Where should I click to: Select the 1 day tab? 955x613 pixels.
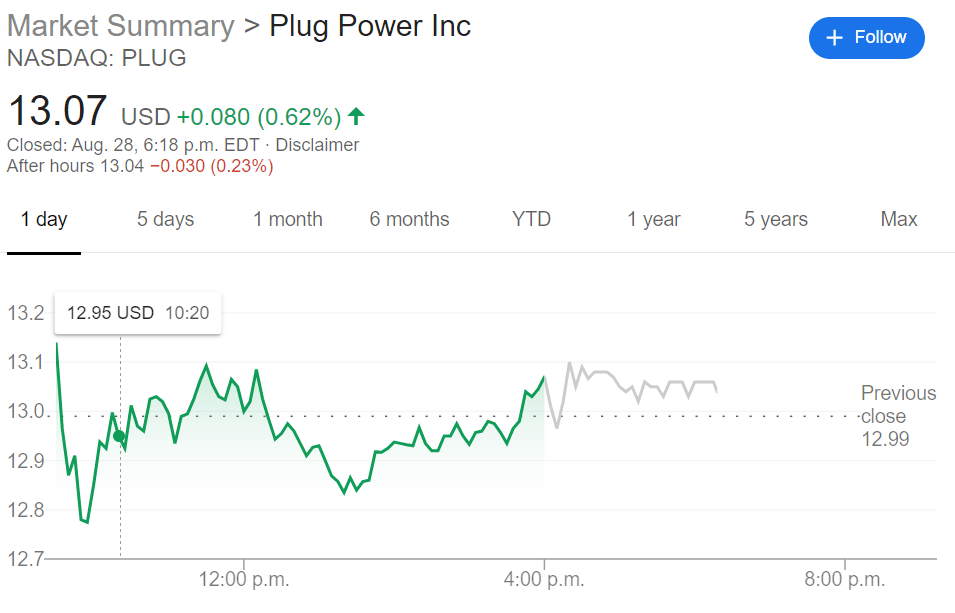44,220
